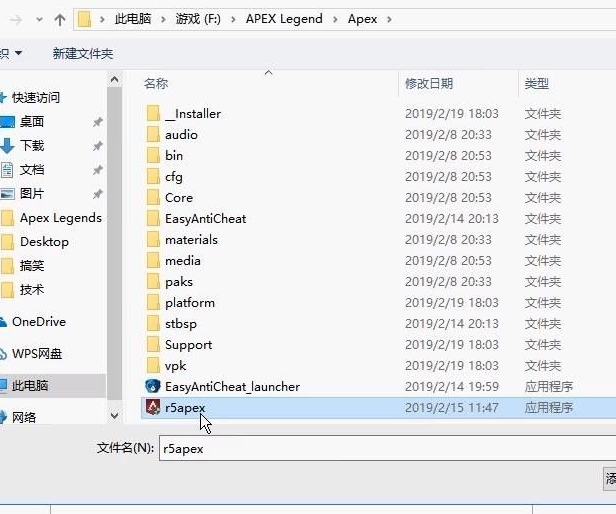This screenshot has width=616, height=514.
Task: Sort files by the 名称 column header
Action: click(156, 83)
